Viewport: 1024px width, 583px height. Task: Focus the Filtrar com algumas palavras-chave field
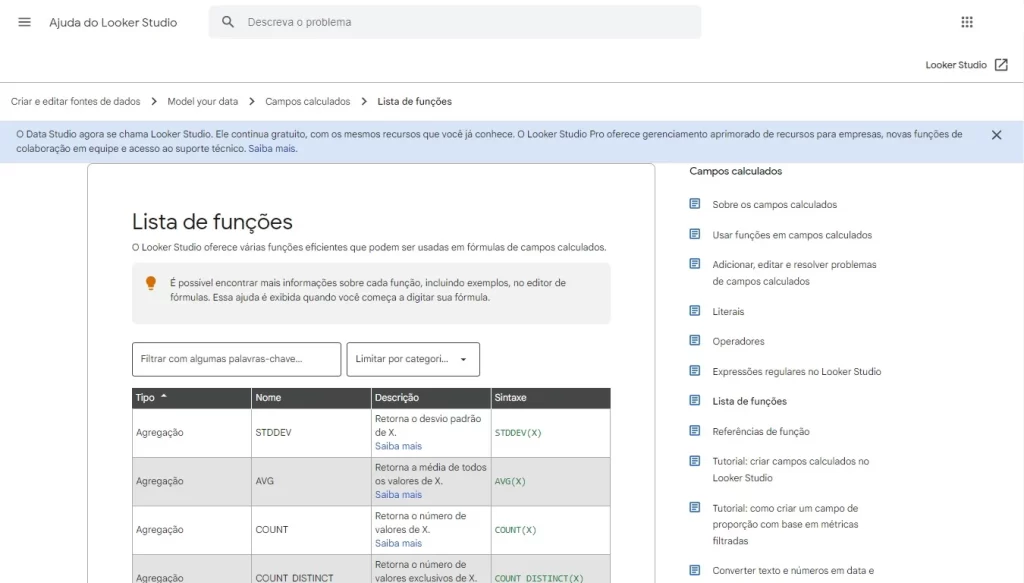point(236,359)
